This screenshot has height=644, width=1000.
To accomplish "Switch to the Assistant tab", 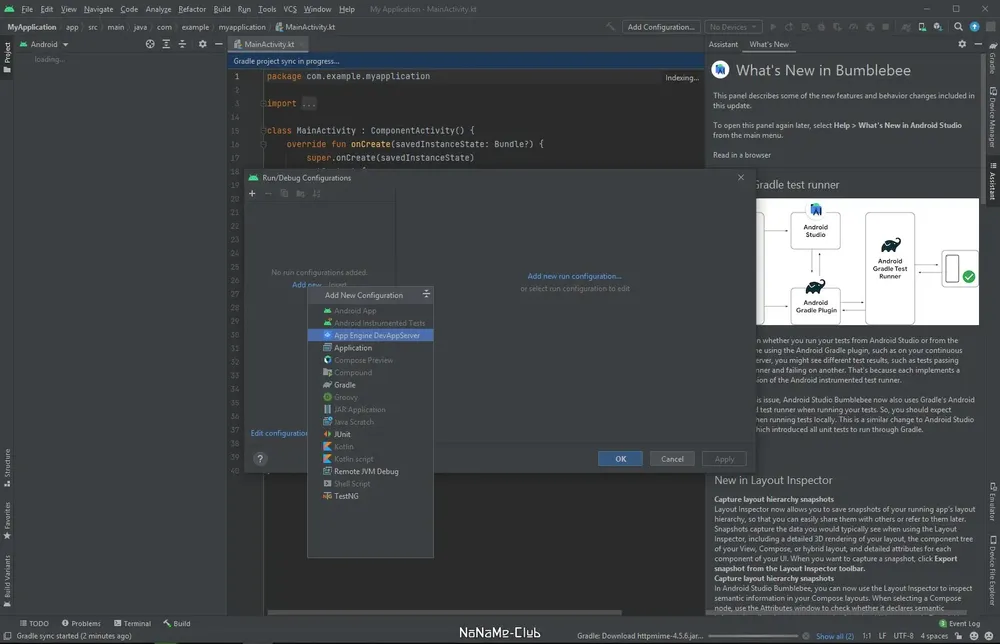I will coord(723,44).
